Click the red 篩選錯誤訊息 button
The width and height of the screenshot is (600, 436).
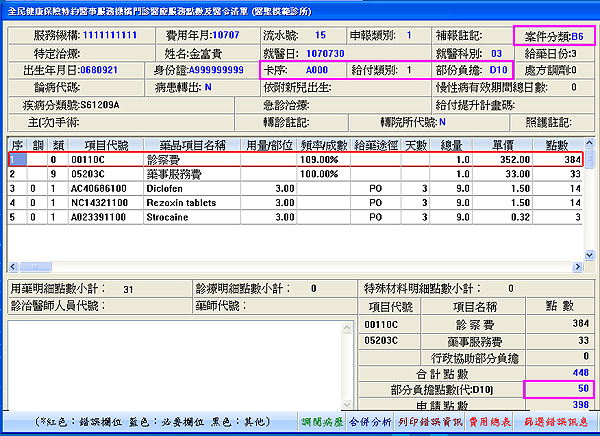pyautogui.click(x=565, y=424)
